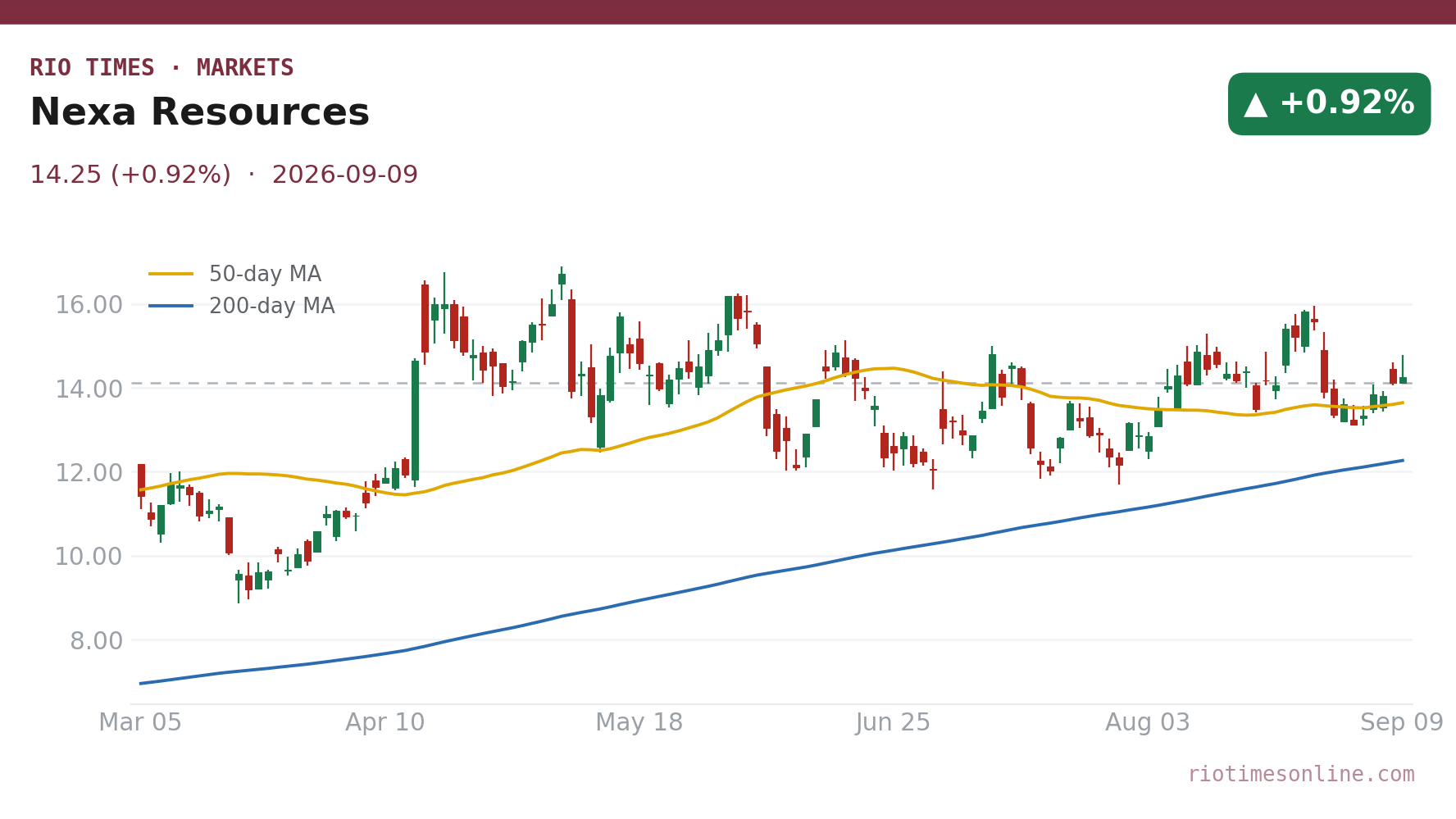Click the 10.00 y-axis label
Screen dimensions: 1456x819
click(89, 557)
